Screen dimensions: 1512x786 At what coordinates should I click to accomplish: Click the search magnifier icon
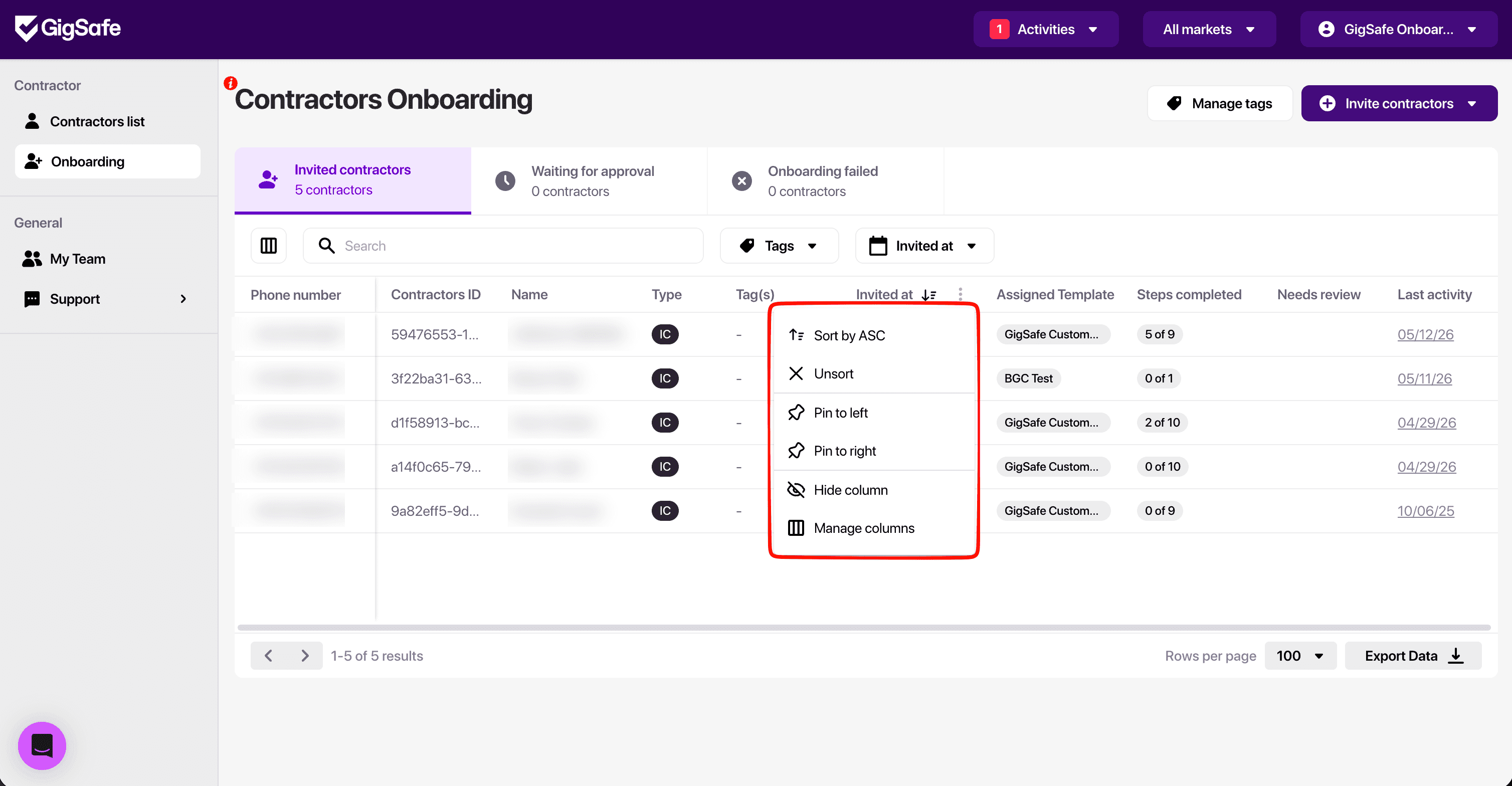326,245
